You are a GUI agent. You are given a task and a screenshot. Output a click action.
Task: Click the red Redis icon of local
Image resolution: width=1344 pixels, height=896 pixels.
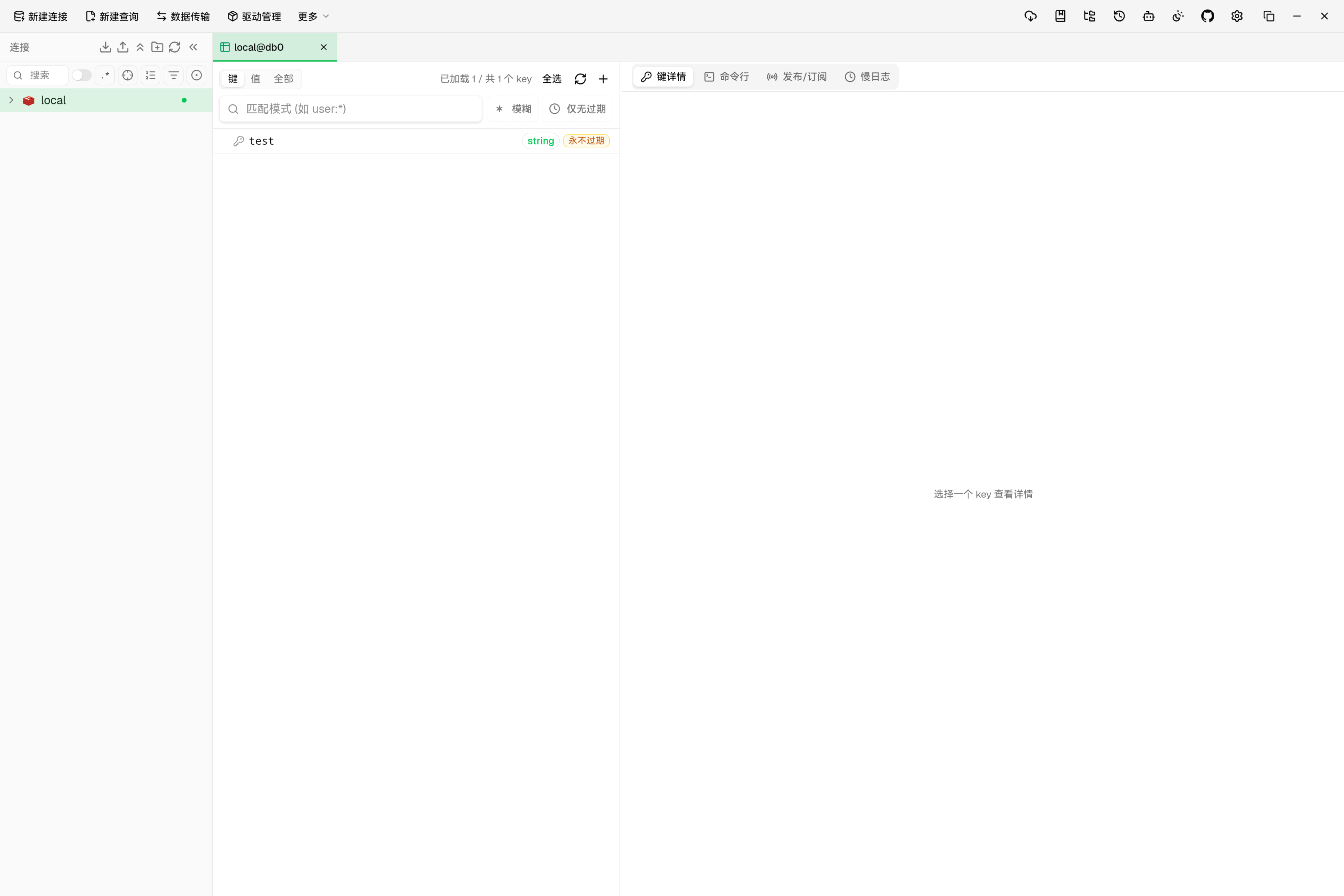coord(29,100)
